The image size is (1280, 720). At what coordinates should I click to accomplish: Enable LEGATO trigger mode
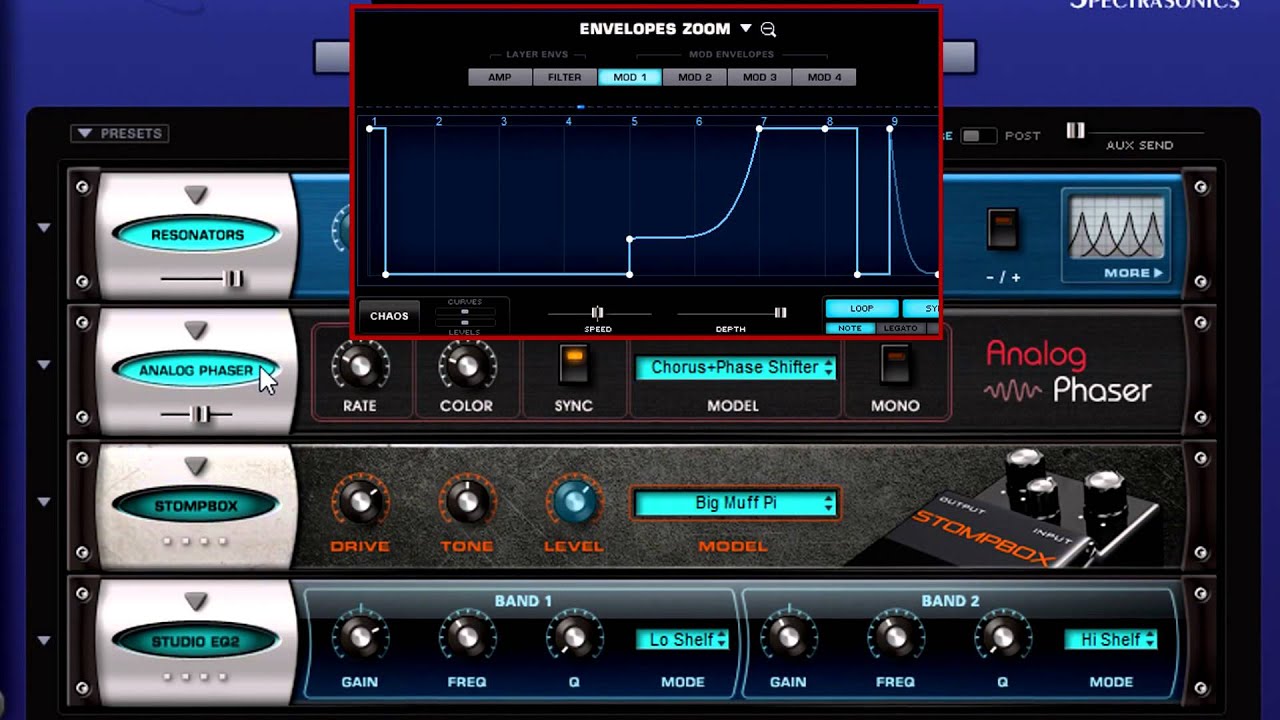click(901, 328)
